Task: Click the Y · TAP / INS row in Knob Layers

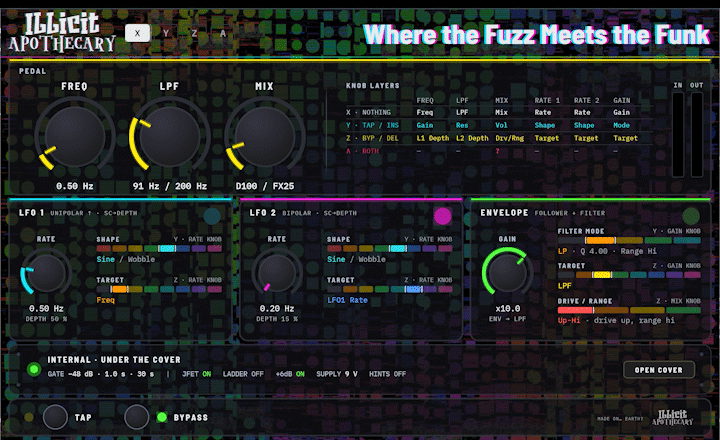Action: tap(499, 125)
